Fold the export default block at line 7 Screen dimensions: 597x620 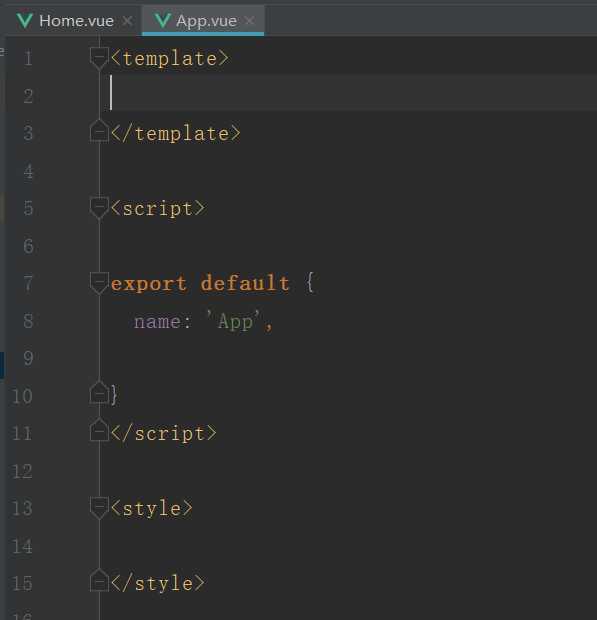tap(99, 283)
